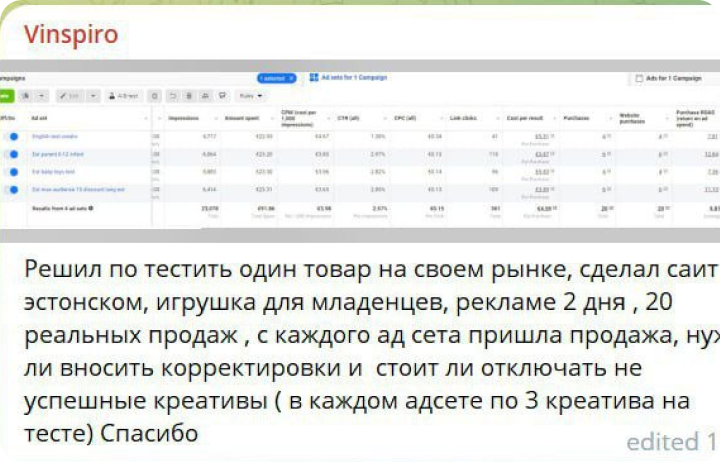
Task: Click the duplicate icon in the toolbar
Action: tap(25, 96)
